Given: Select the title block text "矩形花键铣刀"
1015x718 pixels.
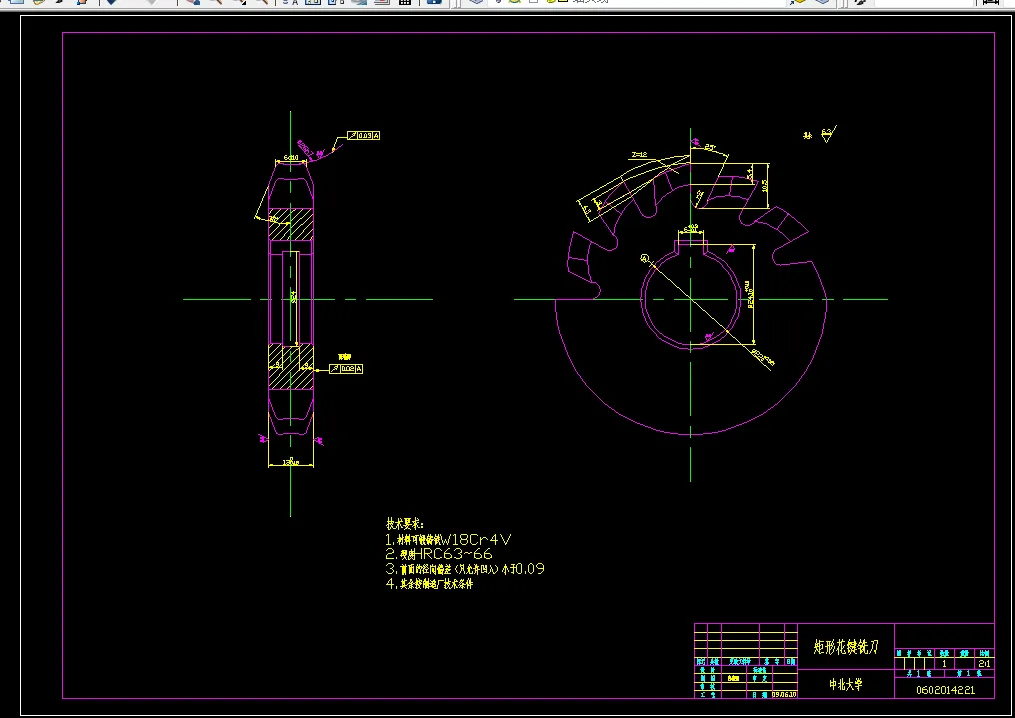Looking at the screenshot, I should [x=846, y=647].
